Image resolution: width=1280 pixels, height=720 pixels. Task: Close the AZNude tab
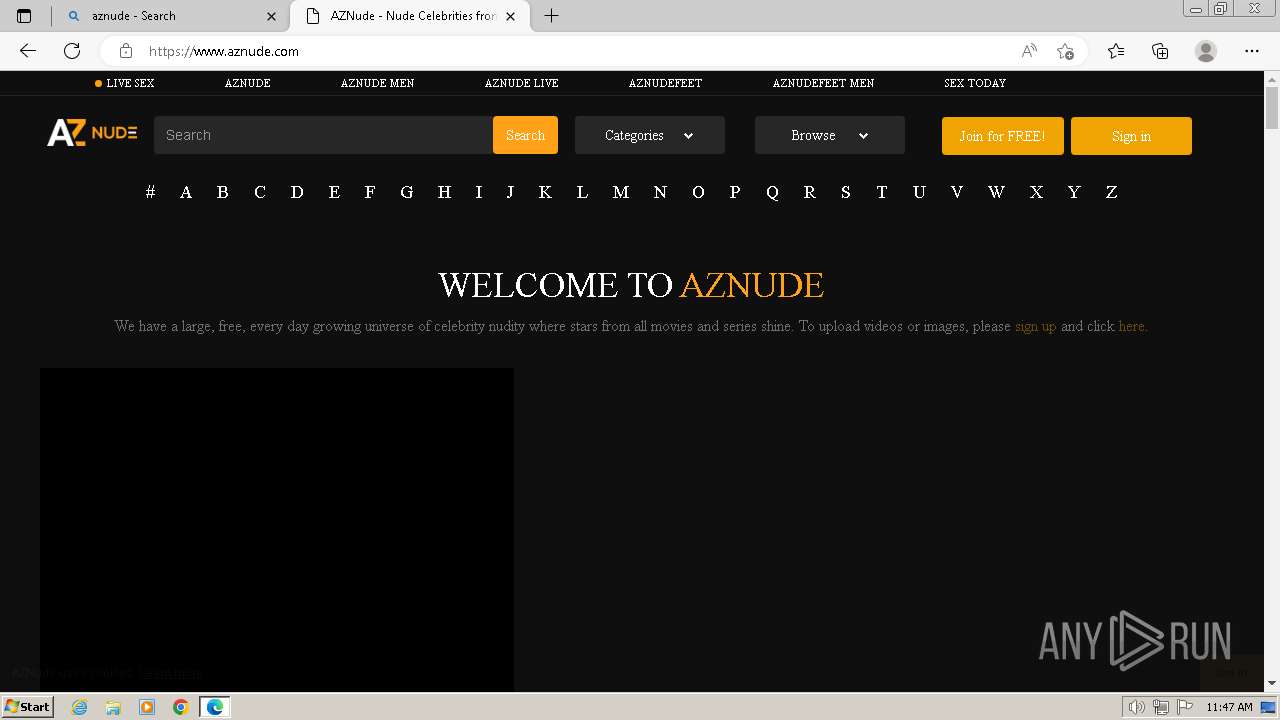click(511, 16)
